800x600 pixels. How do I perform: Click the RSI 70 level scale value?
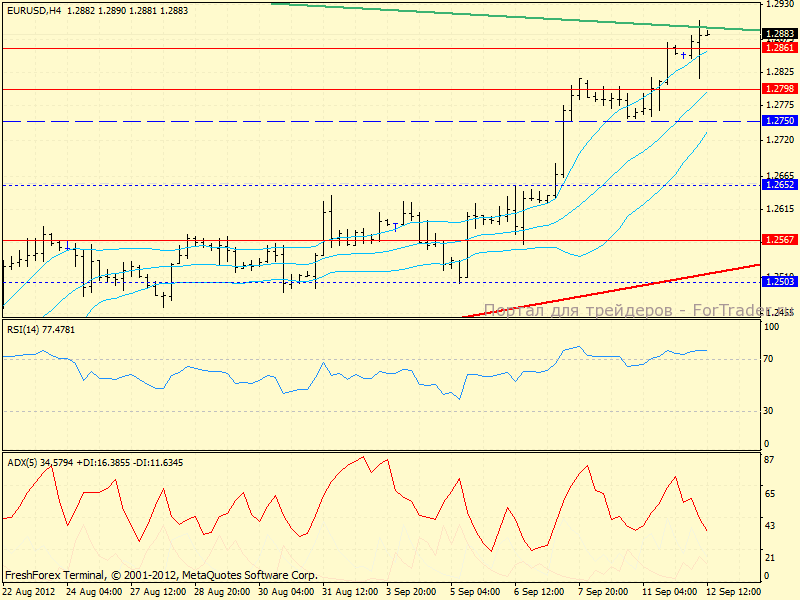click(770, 359)
